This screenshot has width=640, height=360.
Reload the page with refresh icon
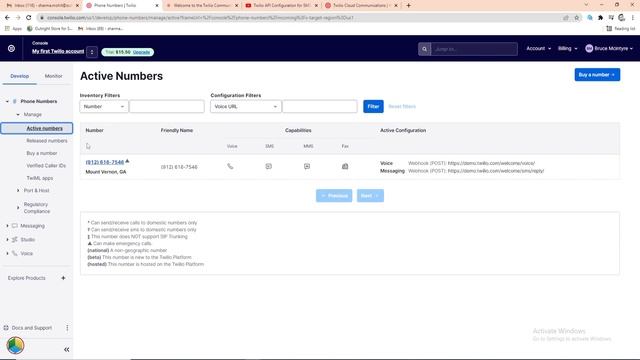[x=29, y=18]
